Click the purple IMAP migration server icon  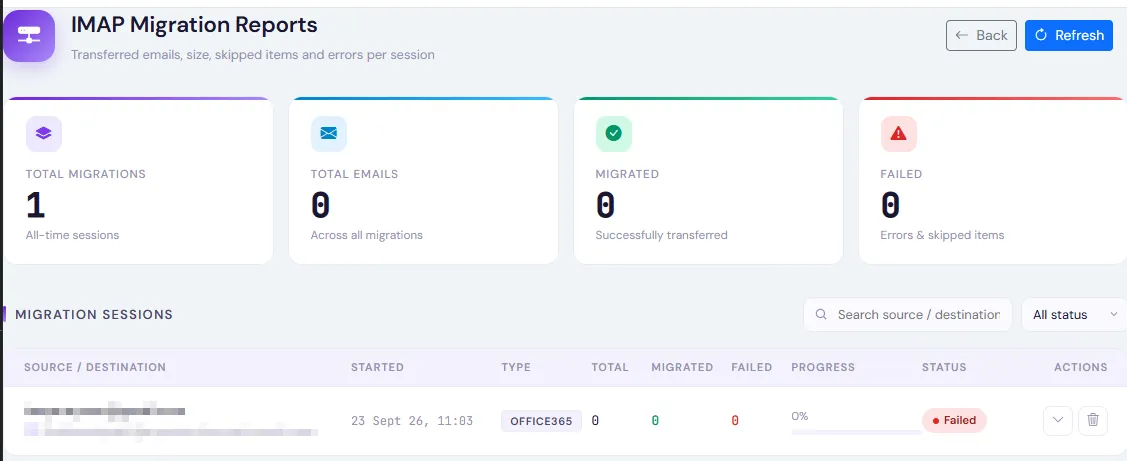29,35
